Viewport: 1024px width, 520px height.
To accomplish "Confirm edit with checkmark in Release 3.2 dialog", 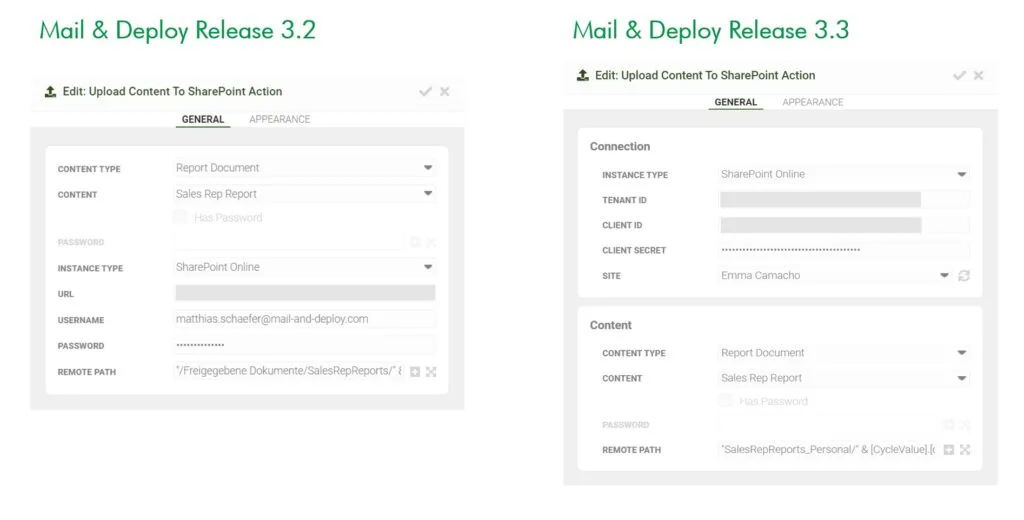I will (x=426, y=91).
